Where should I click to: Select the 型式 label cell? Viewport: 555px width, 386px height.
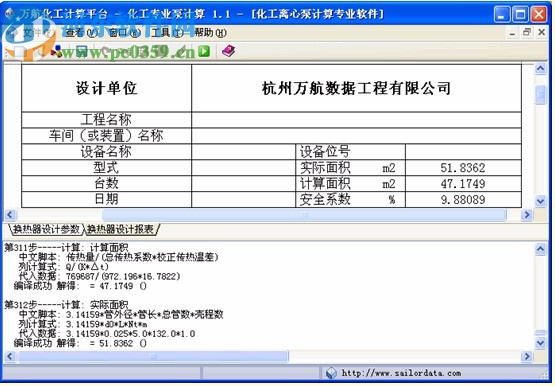click(x=107, y=168)
